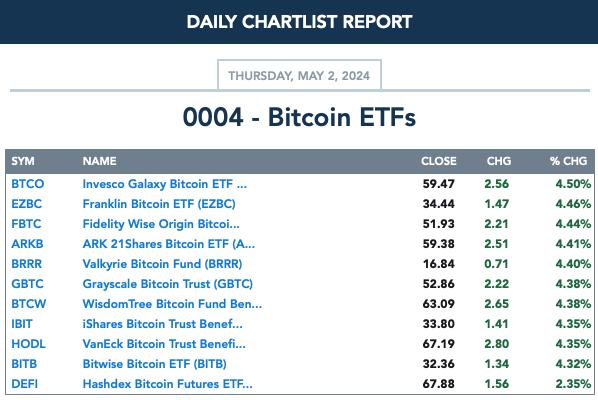Open the EZBC symbol link
Screen dimensions: 598x400
pyautogui.click(x=26, y=204)
